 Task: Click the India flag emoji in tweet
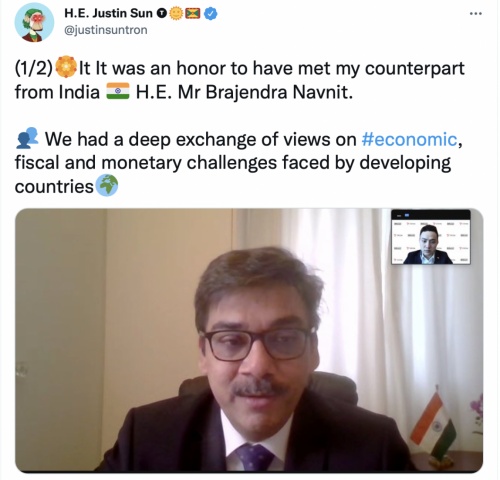(118, 91)
